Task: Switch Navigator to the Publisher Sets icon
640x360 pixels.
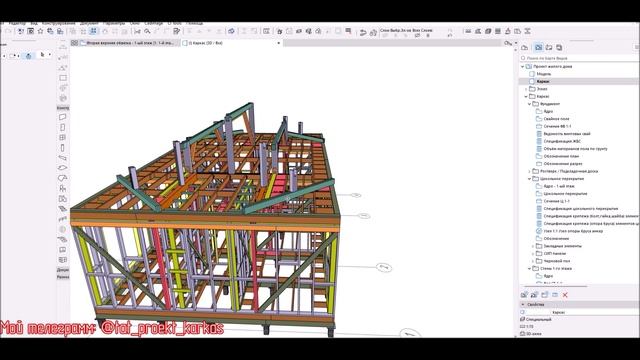Action: pyautogui.click(x=559, y=48)
